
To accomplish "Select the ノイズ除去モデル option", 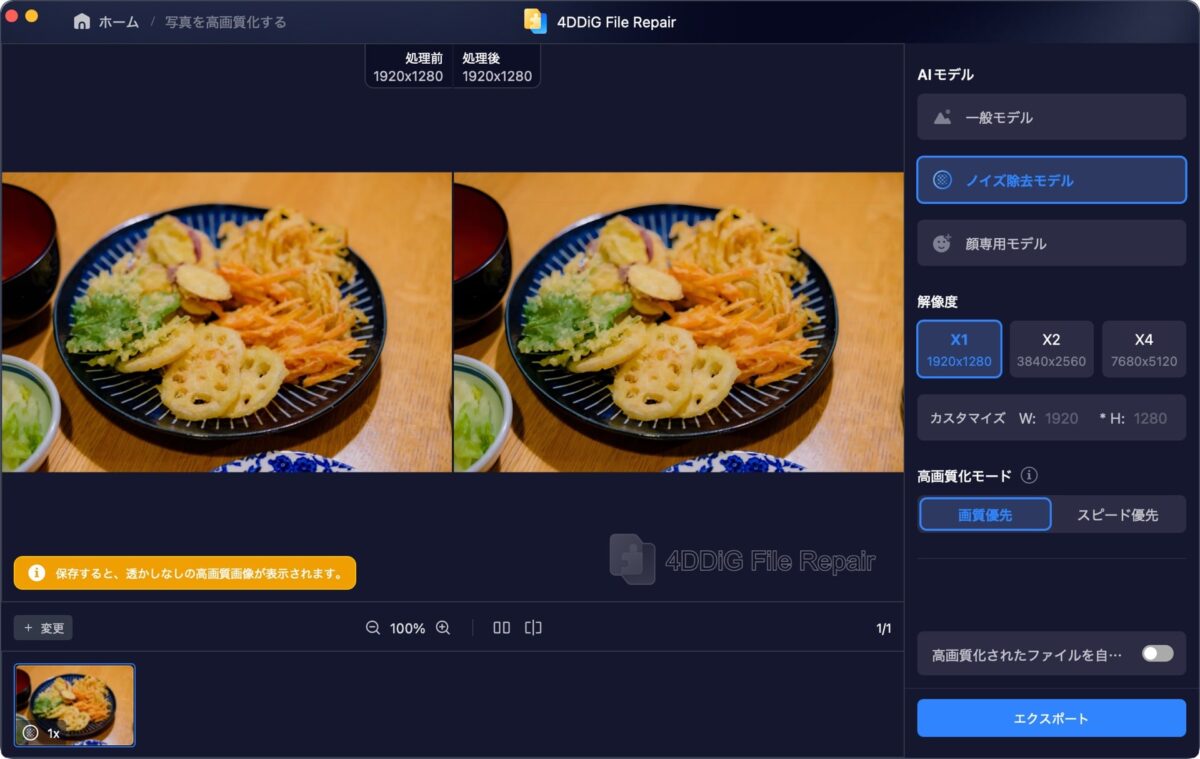I will [x=1051, y=180].
